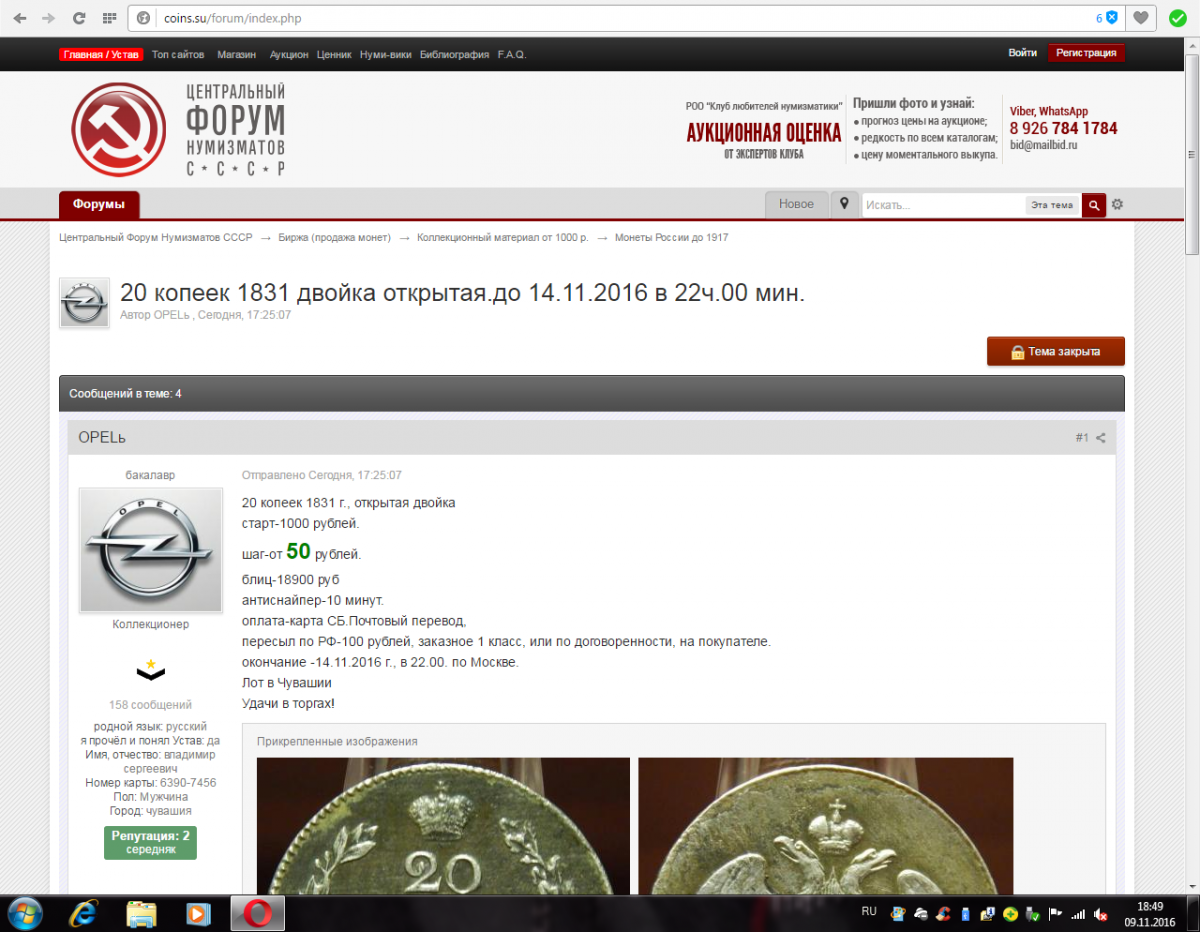
Task: Click the CCleaner tray icon
Action: coord(943,914)
